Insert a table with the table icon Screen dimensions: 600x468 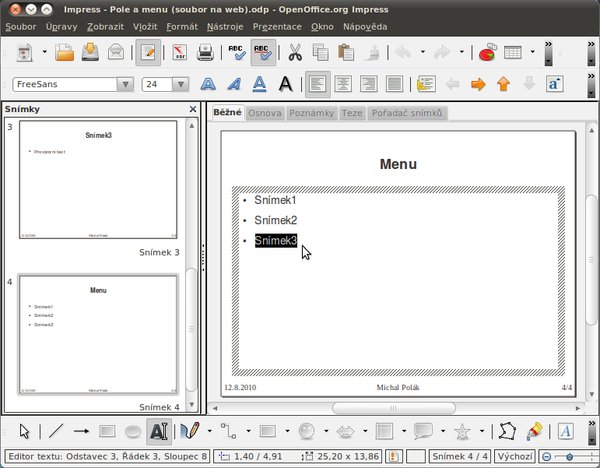(x=513, y=52)
